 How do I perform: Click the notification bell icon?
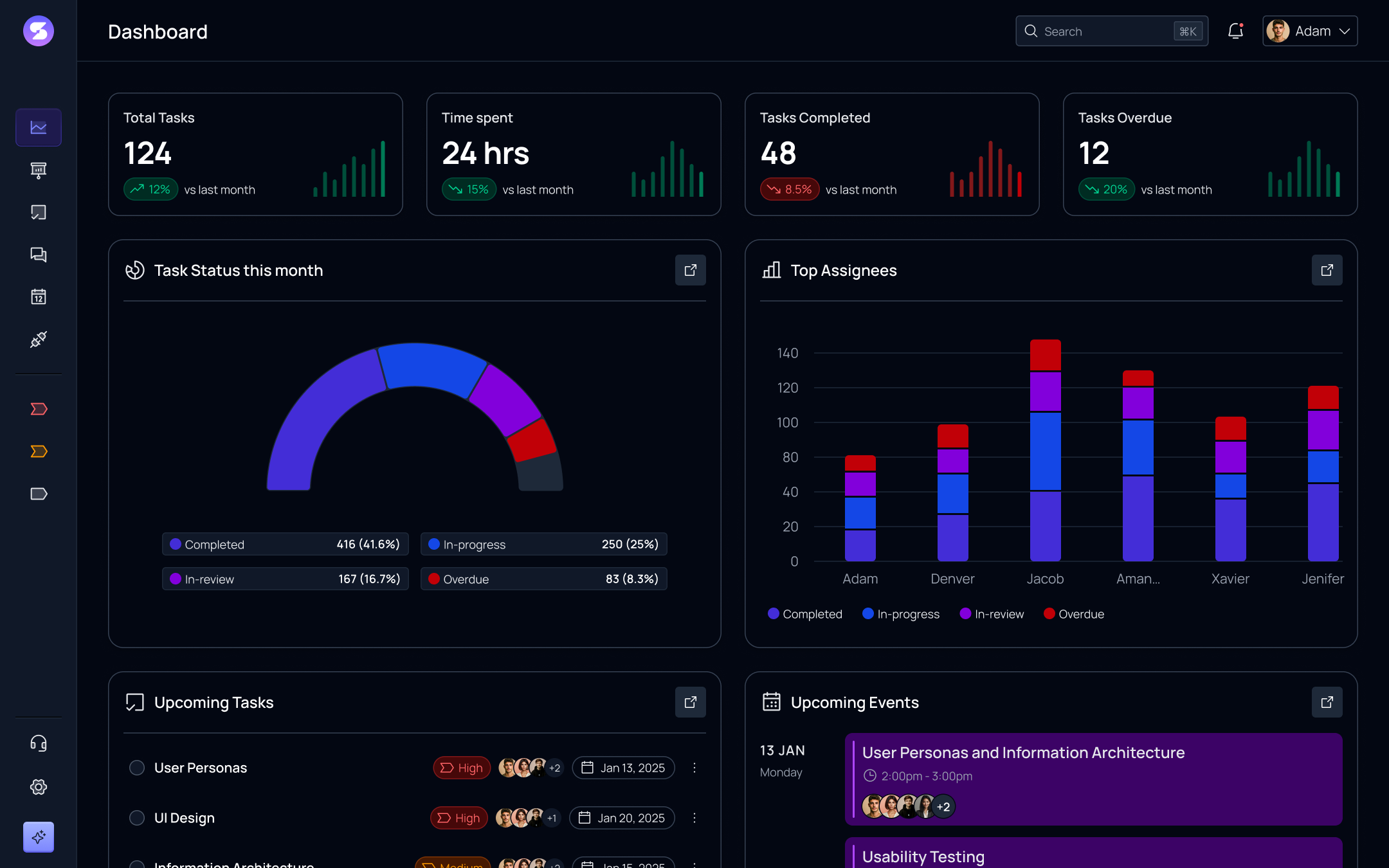point(1235,31)
